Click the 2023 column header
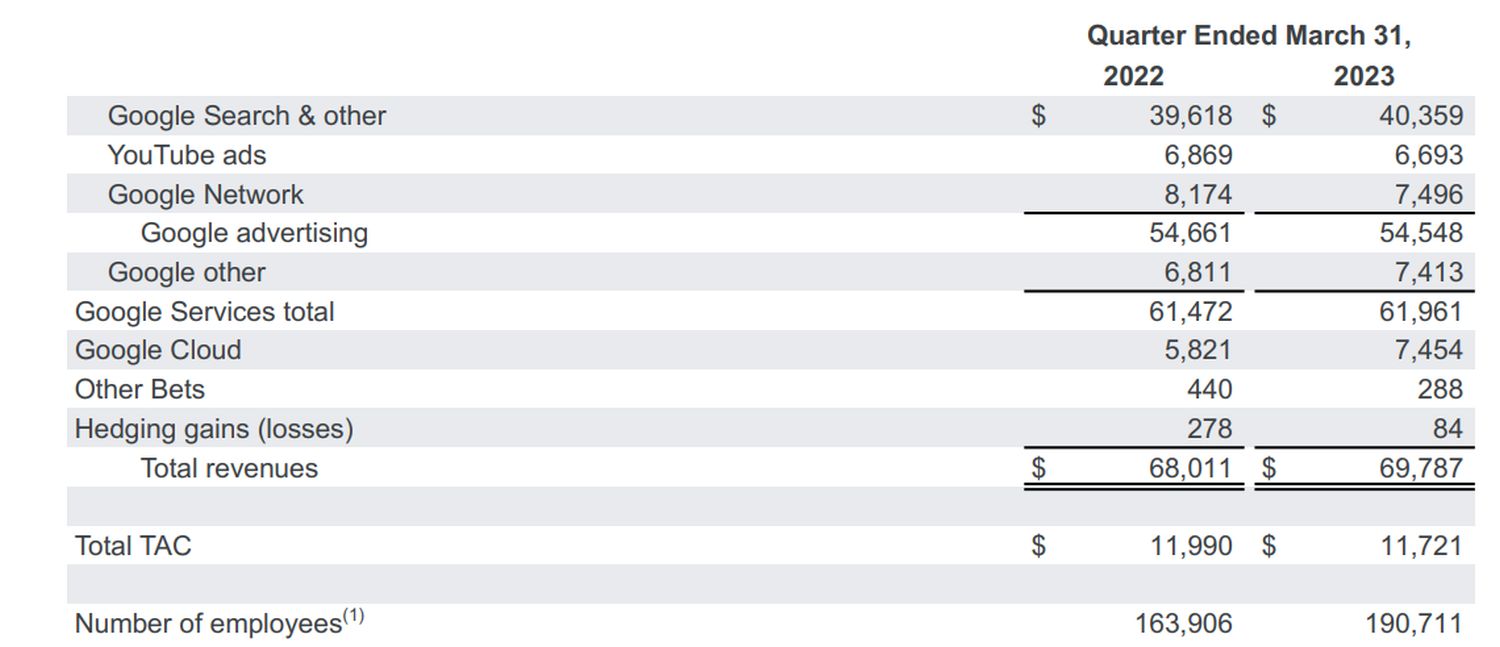The image size is (1500, 647). coord(1363,76)
